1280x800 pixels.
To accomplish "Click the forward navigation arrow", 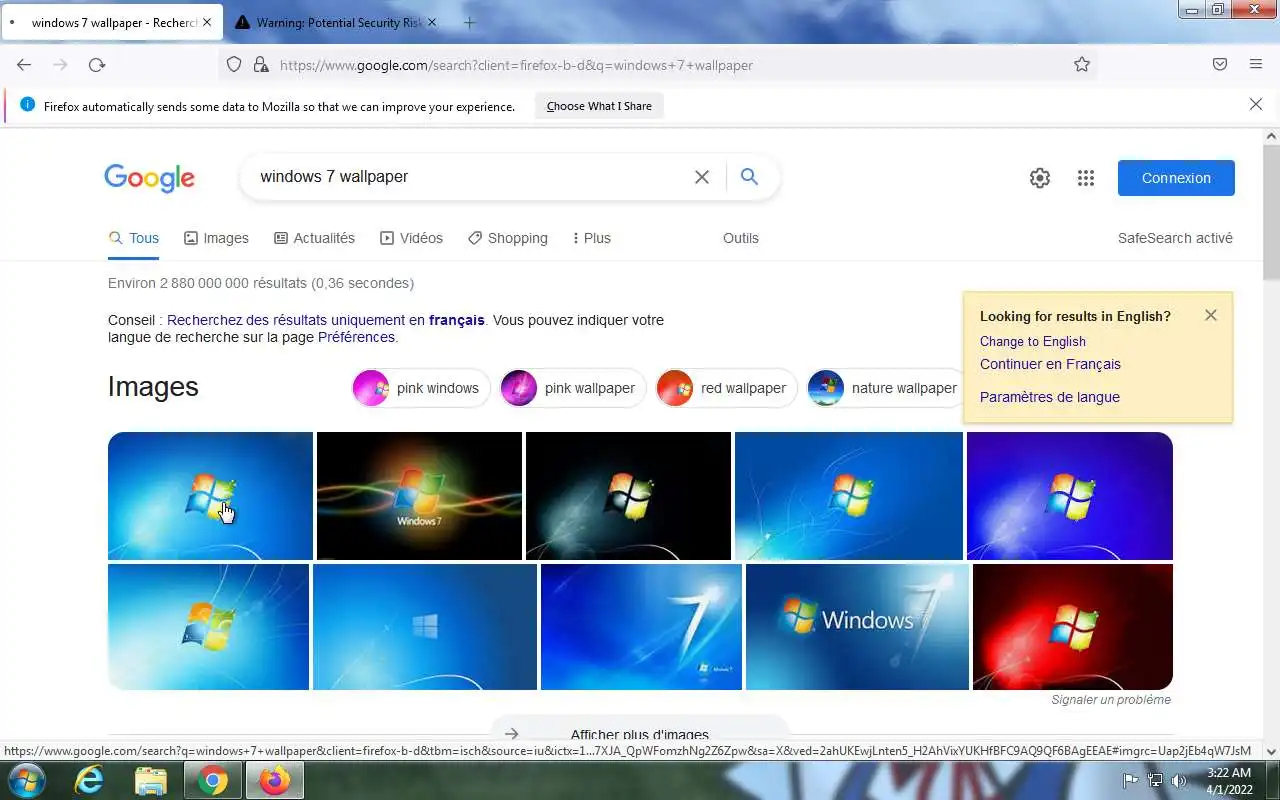I will click(60, 65).
